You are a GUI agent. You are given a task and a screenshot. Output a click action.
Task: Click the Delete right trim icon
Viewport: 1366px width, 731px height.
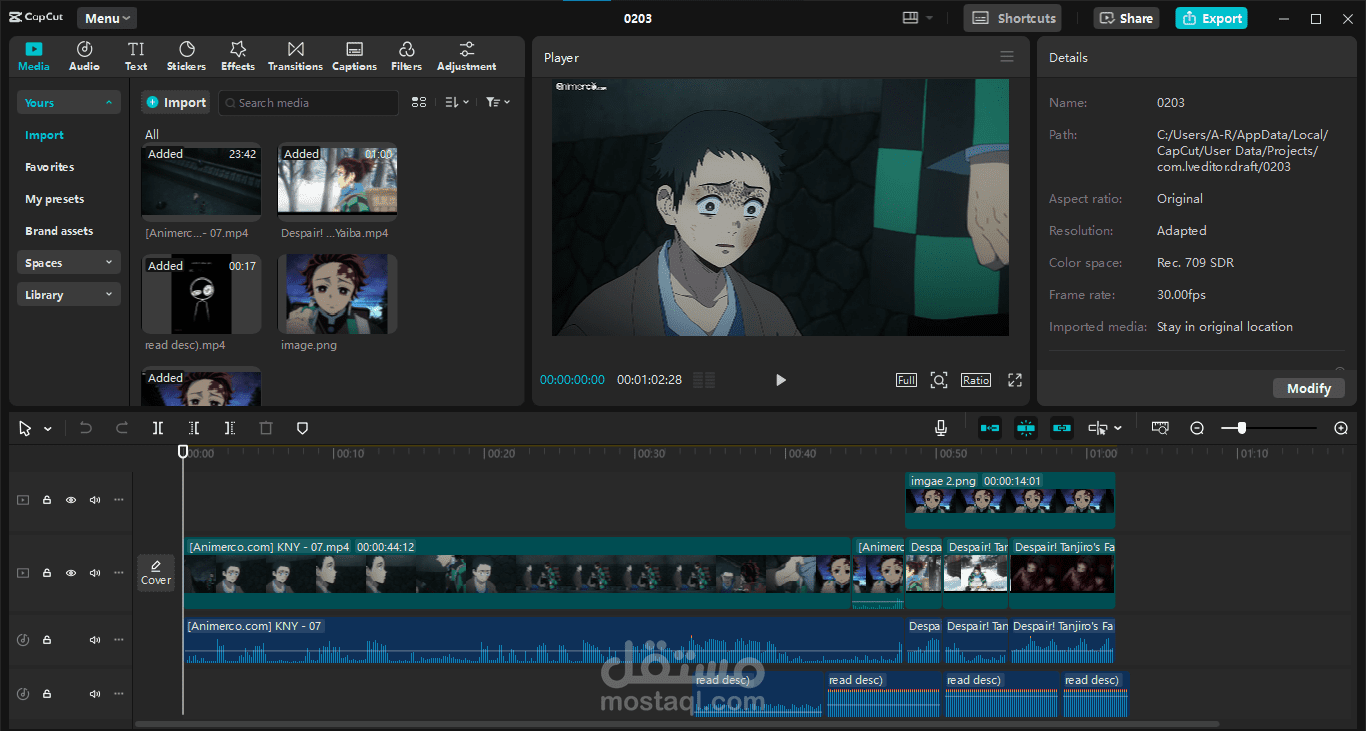pyautogui.click(x=230, y=428)
